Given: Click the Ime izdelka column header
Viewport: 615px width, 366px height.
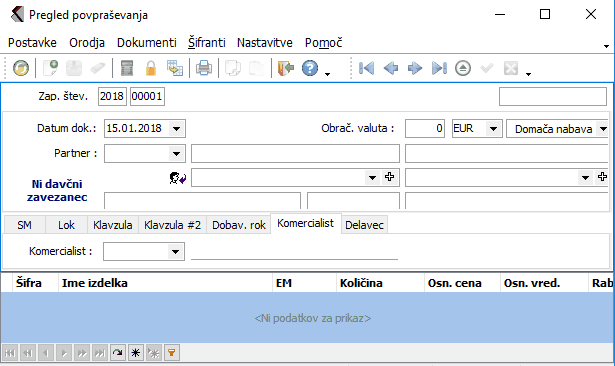Looking at the screenshot, I should click(x=165, y=283).
